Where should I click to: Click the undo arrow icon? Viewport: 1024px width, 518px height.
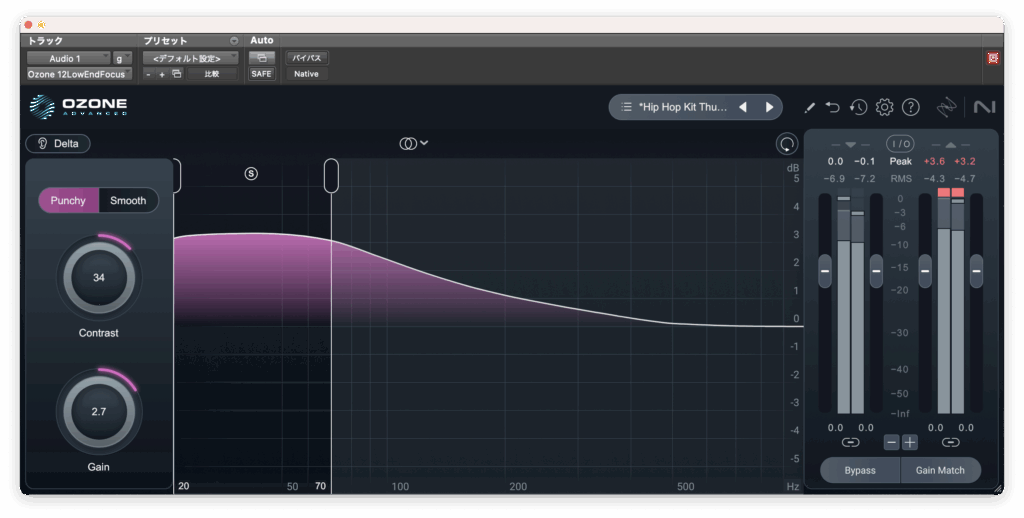tap(833, 107)
